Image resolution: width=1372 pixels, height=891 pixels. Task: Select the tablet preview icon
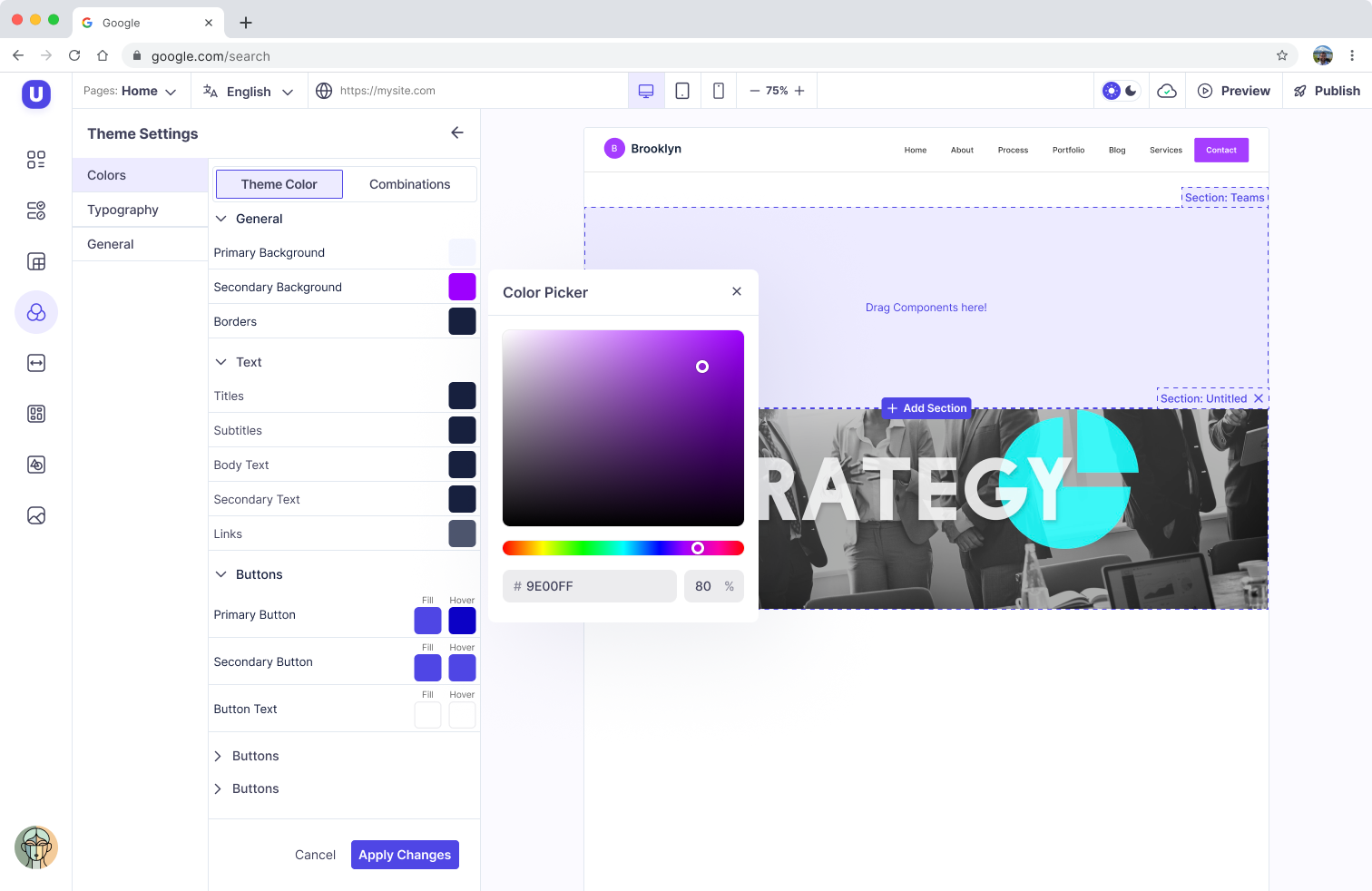682,90
